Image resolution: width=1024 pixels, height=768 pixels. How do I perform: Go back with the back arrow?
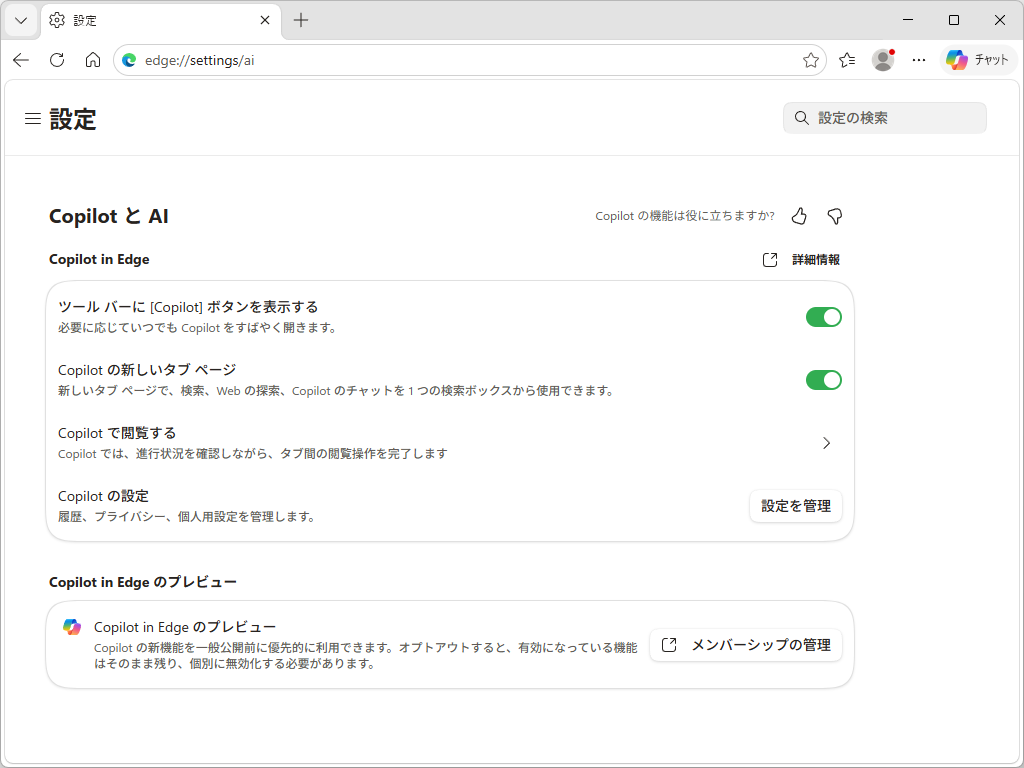tap(21, 60)
